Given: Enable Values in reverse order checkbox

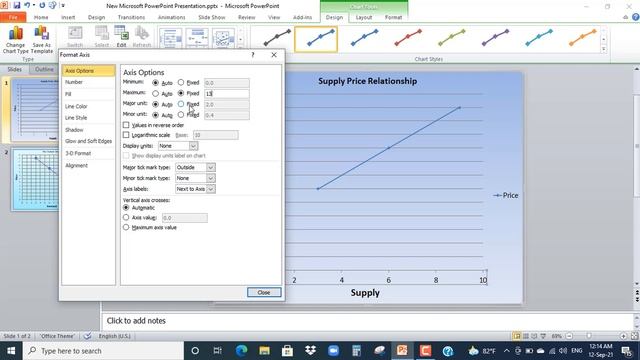Looking at the screenshot, I should tap(126, 125).
